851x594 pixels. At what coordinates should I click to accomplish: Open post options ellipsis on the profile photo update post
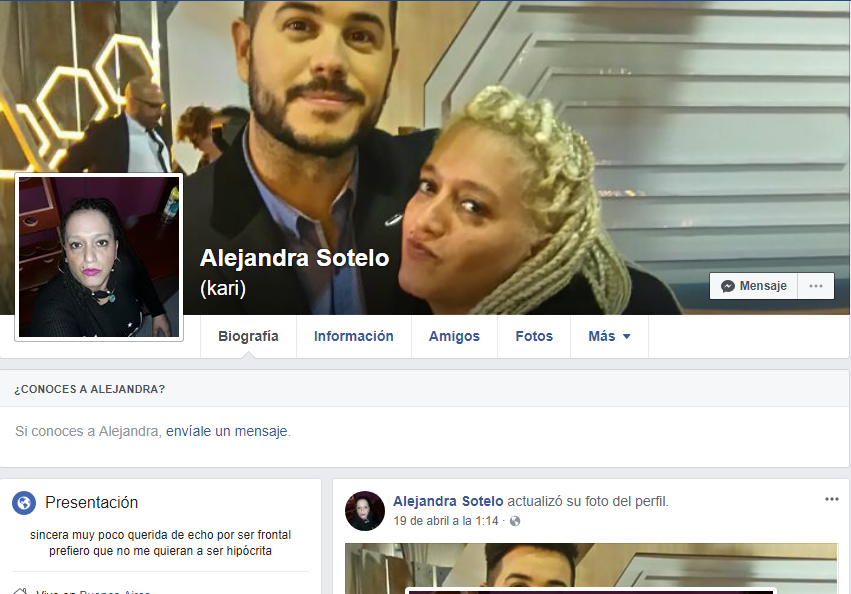831,499
